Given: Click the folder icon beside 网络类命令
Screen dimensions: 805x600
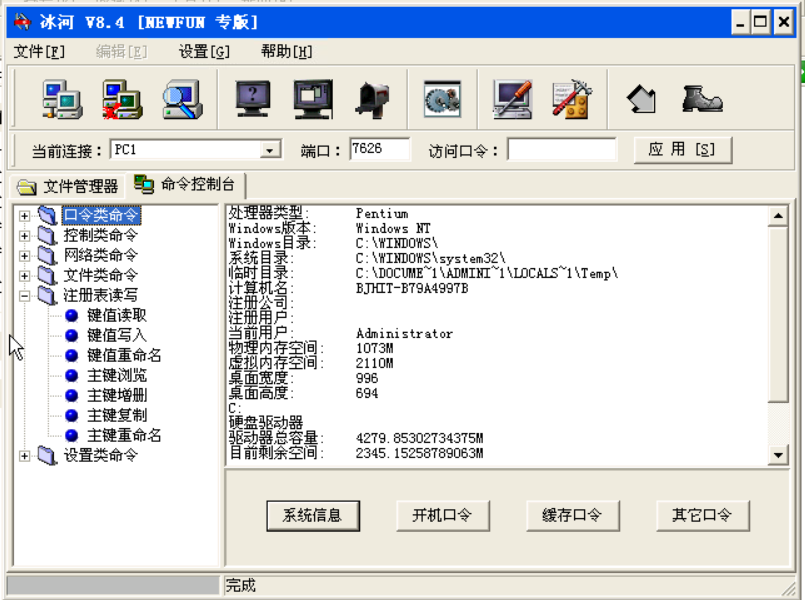Looking at the screenshot, I should 47,256.
